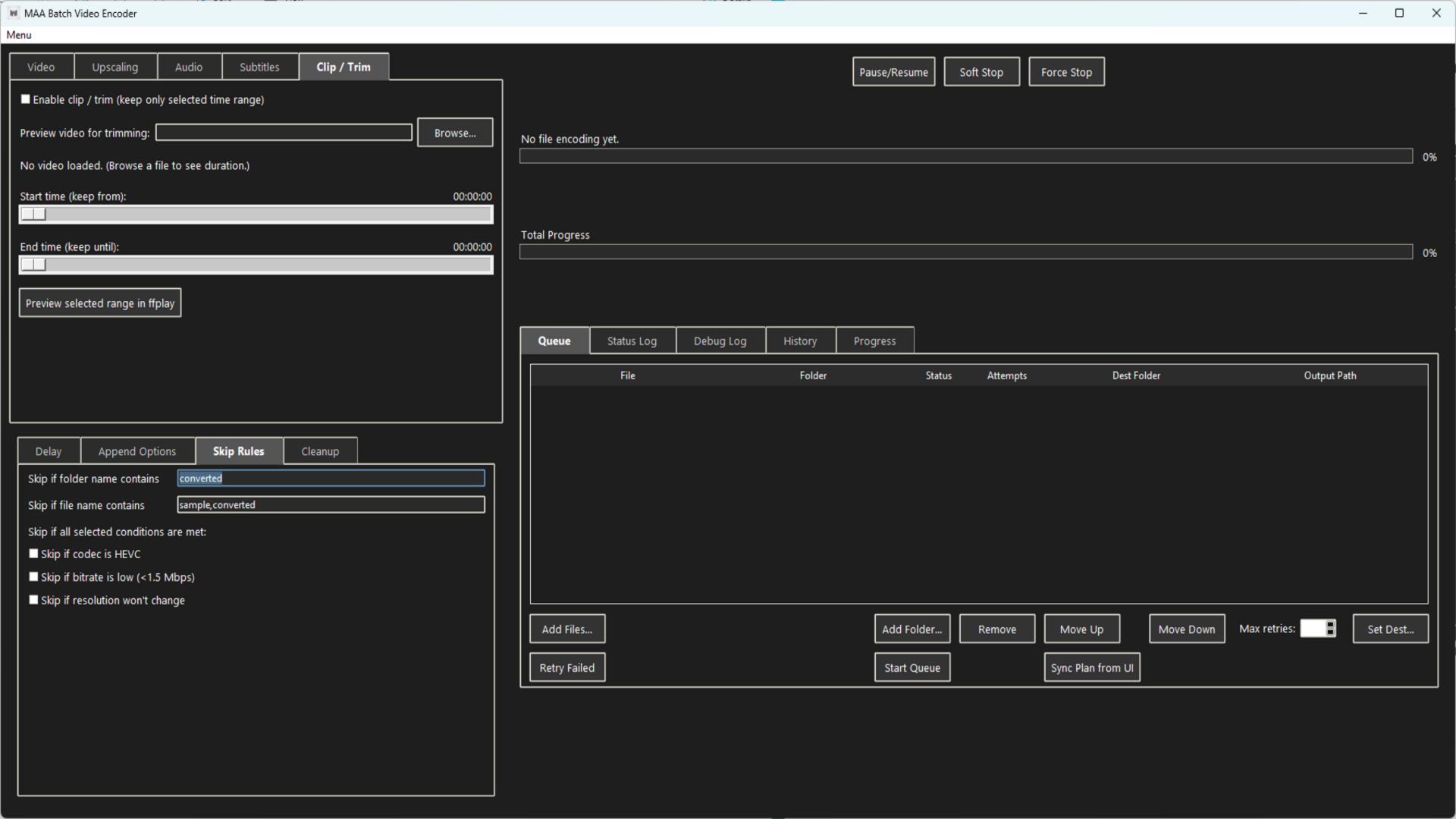Select the Audio settings tab
This screenshot has width=1456, height=819.
pos(189,67)
